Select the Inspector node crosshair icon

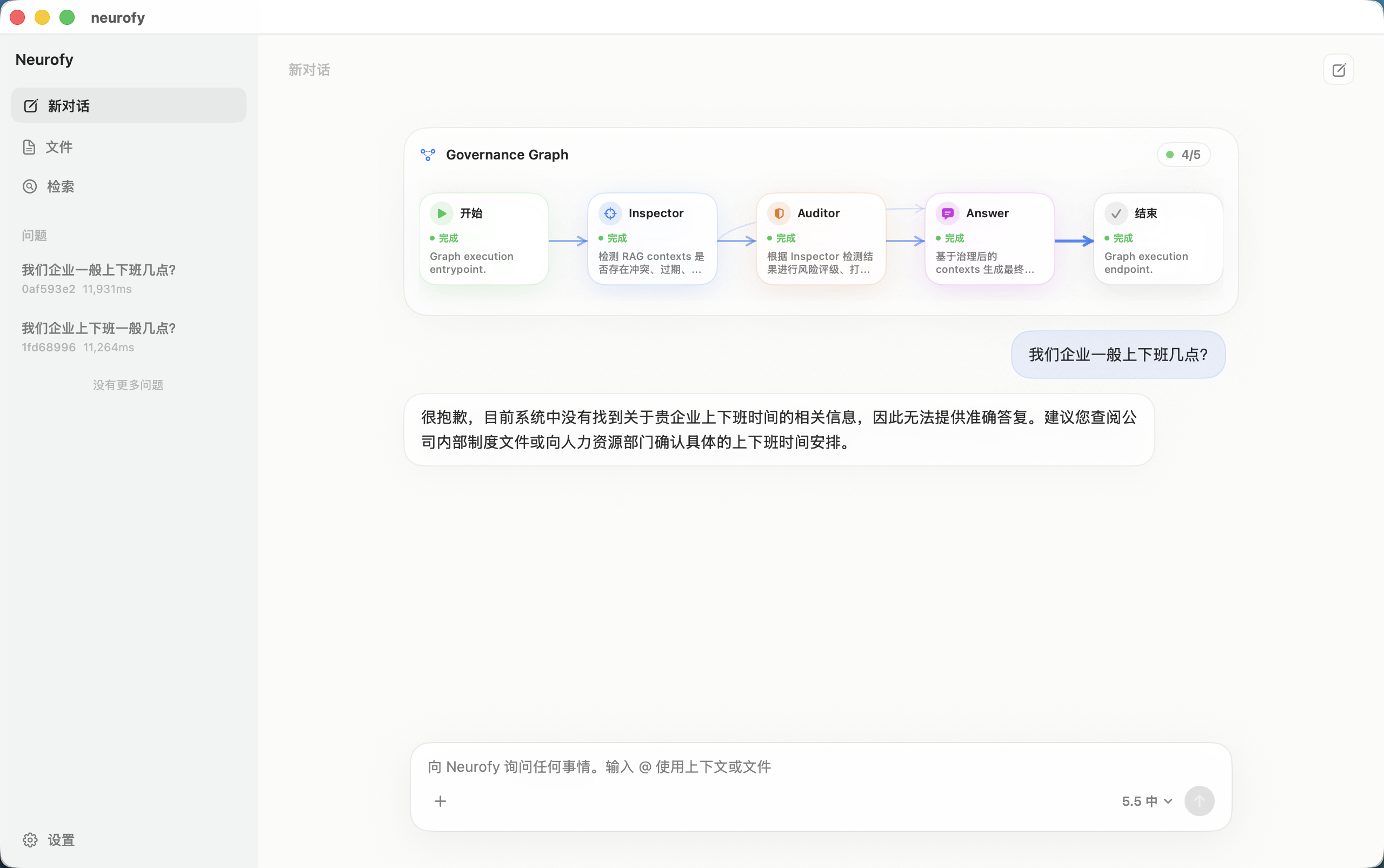pos(610,213)
